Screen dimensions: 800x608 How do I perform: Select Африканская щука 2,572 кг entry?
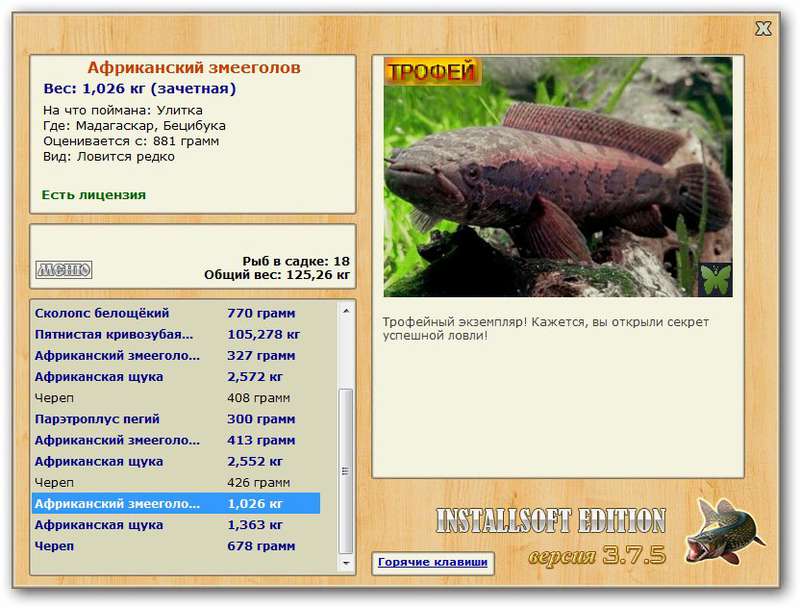pos(176,377)
